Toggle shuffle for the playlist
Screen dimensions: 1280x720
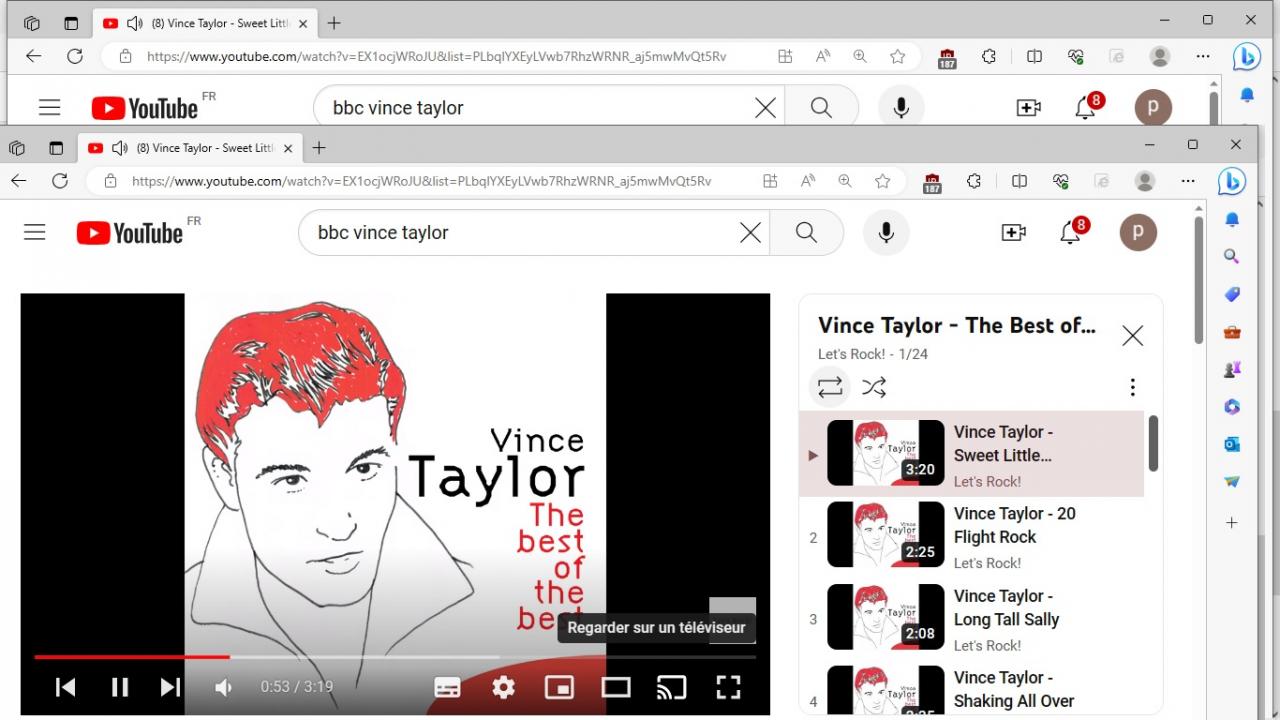[874, 387]
